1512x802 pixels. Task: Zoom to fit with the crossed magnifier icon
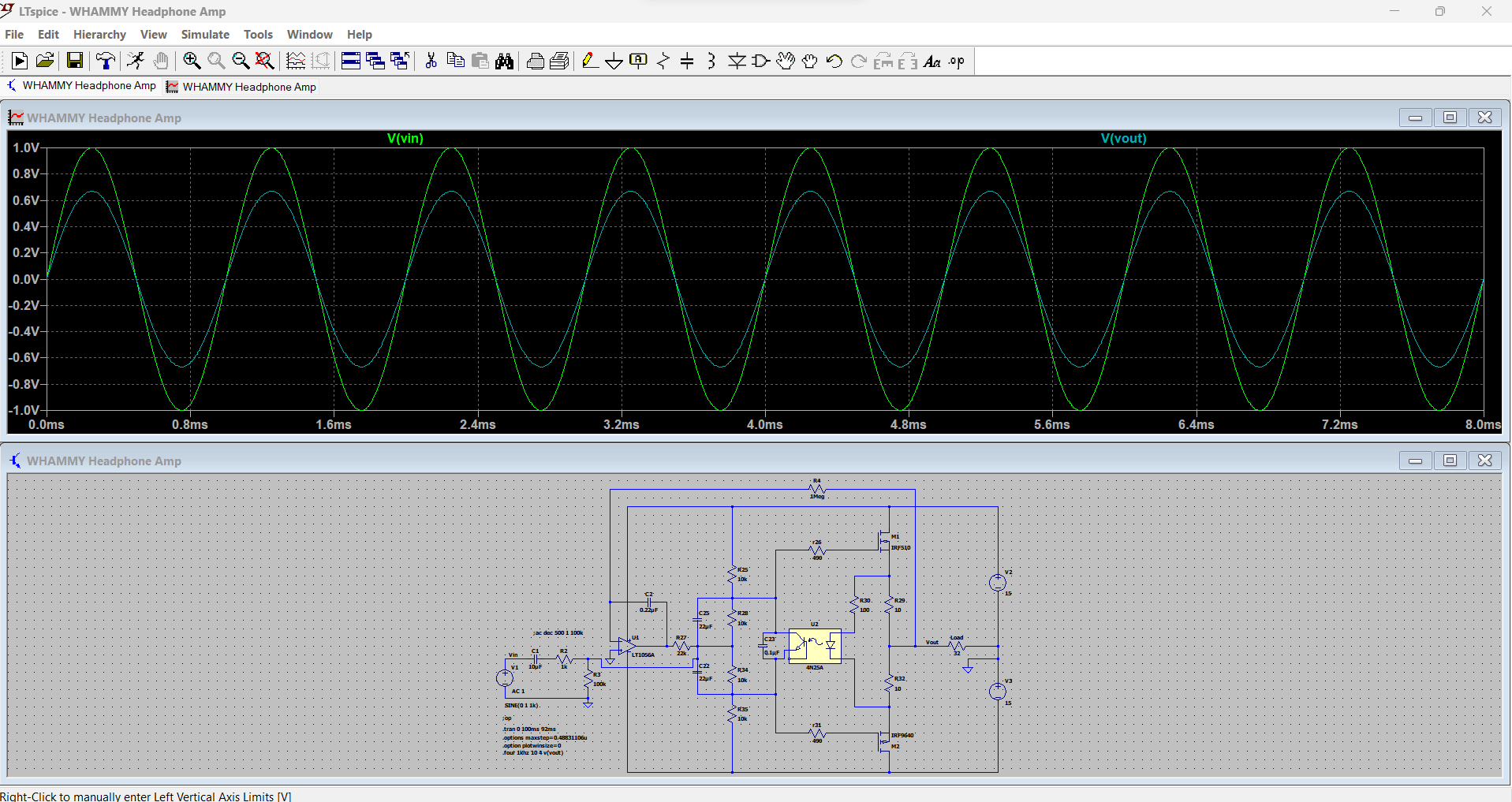[x=265, y=61]
